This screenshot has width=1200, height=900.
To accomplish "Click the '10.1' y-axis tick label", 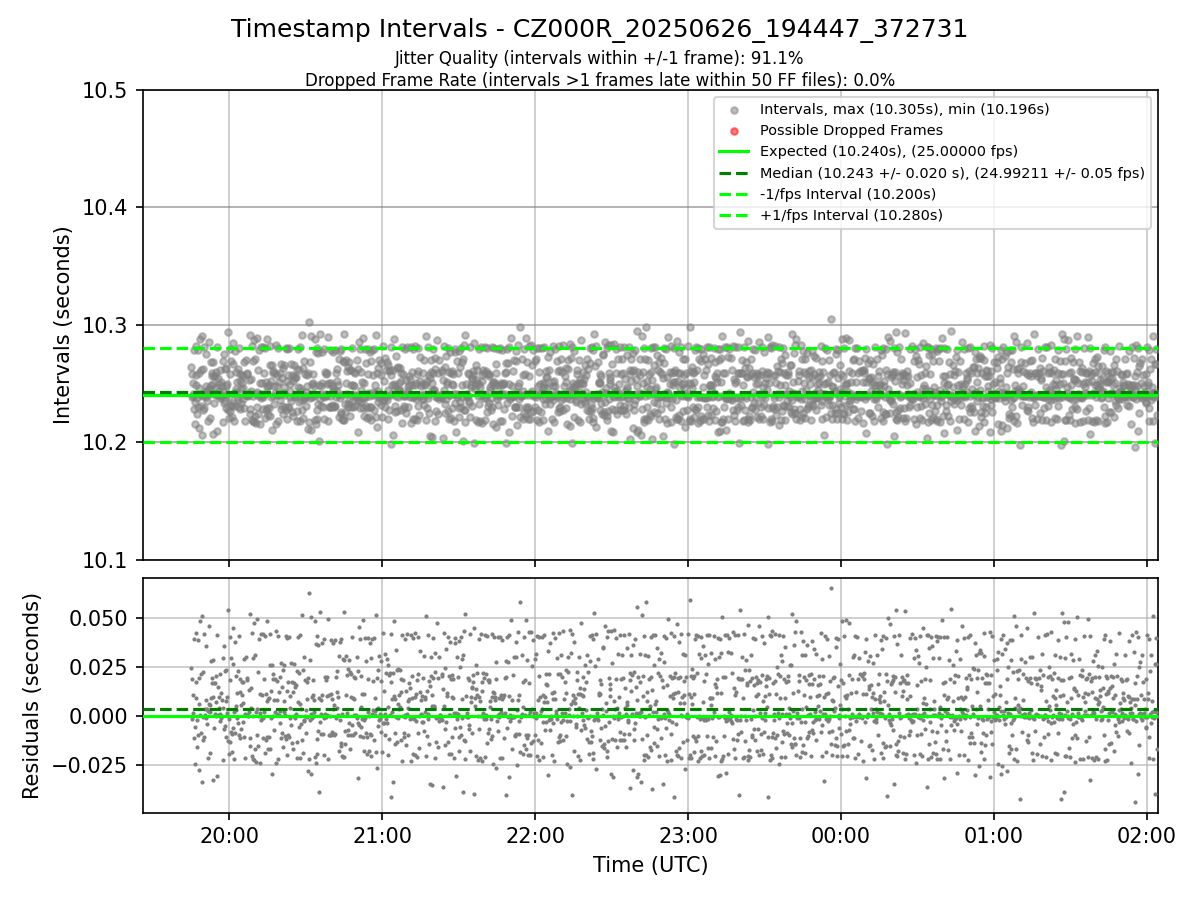I will click(105, 560).
